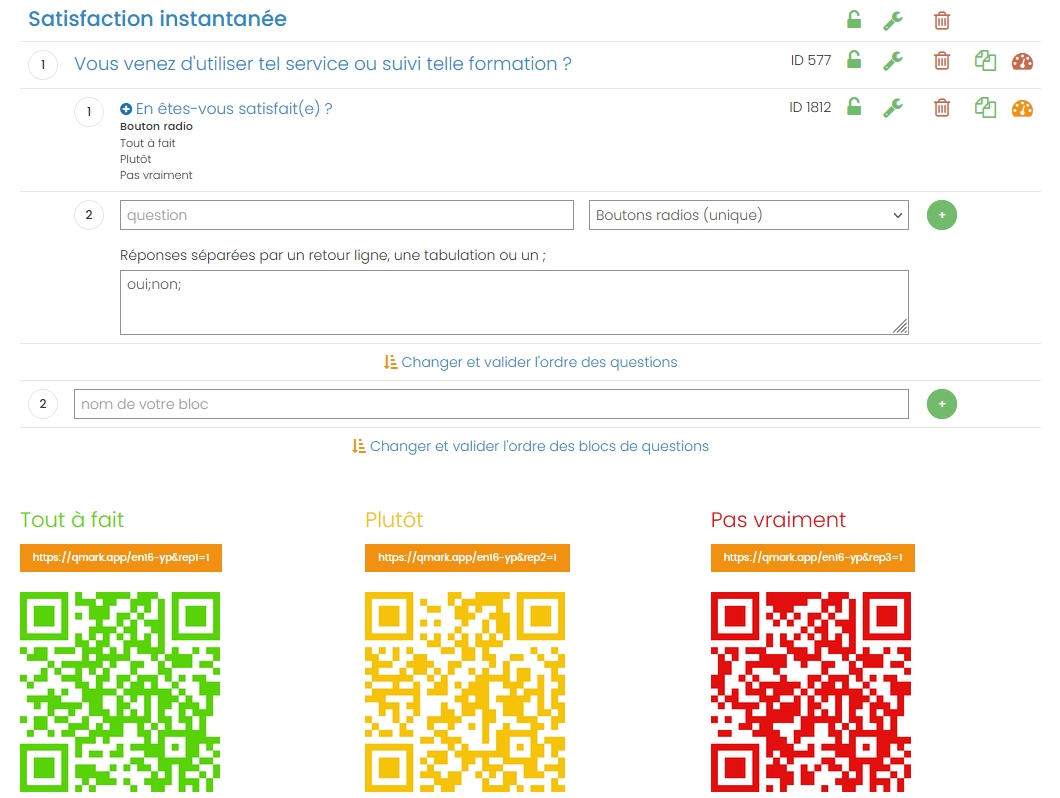Toggle the padlock for Satisfaction instantanée survey
Screen dimensions: 1060x798
coord(854,19)
